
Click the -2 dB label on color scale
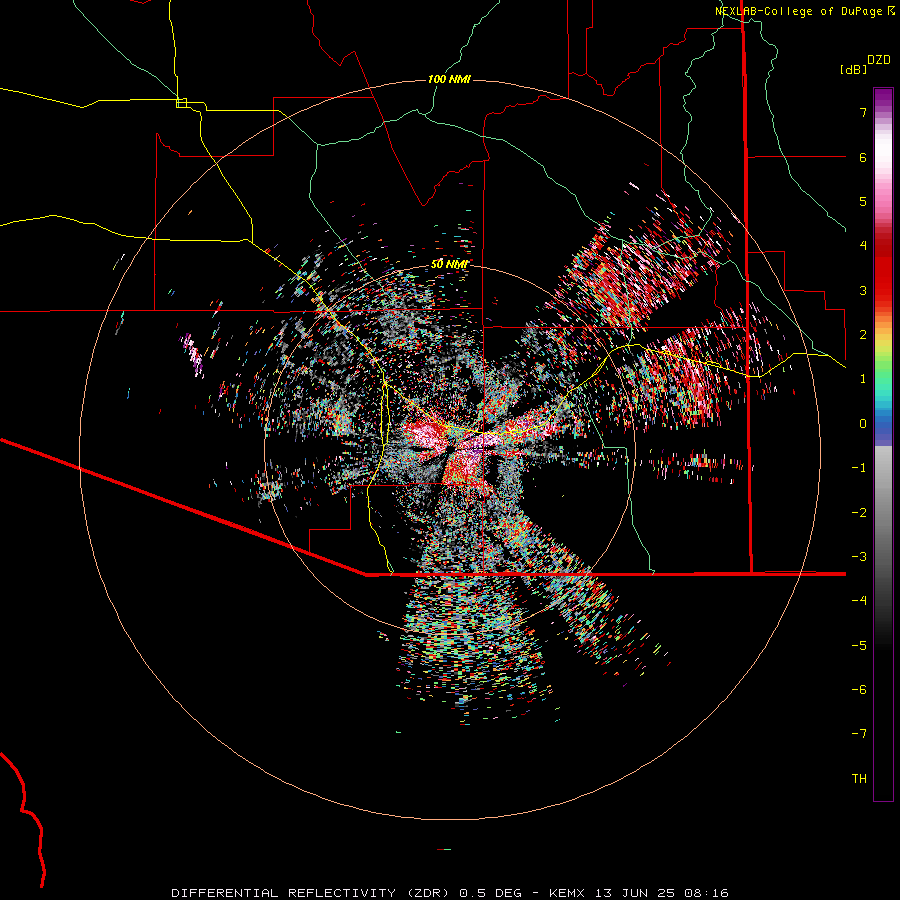(859, 513)
